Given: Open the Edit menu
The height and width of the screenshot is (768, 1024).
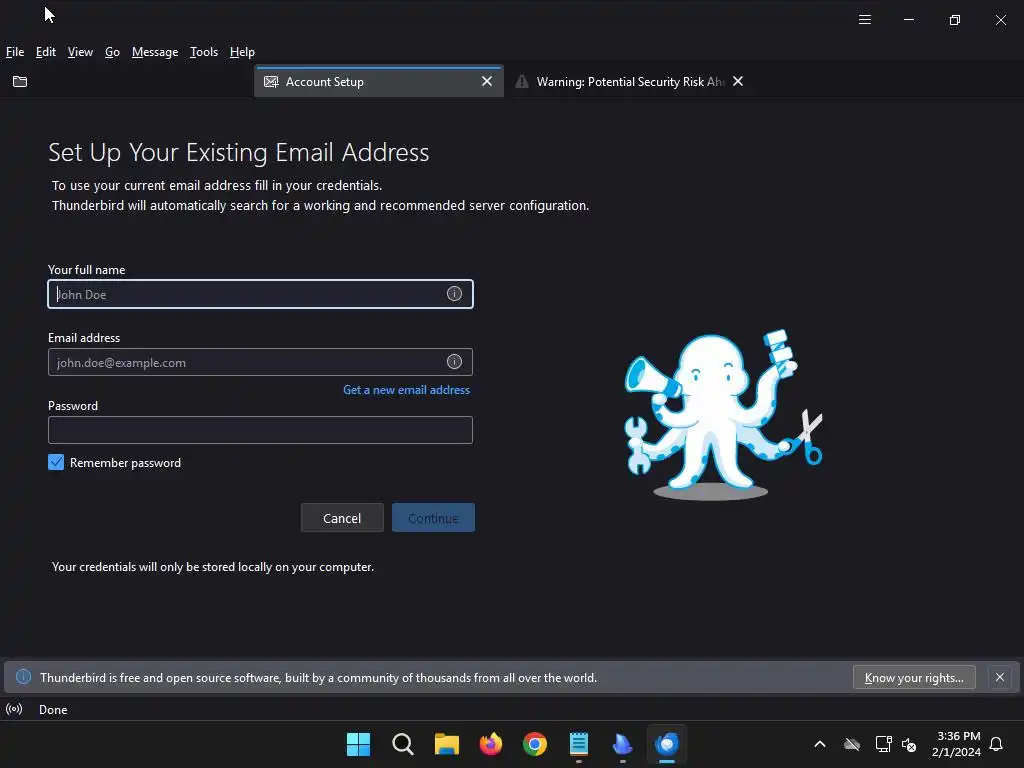Looking at the screenshot, I should [x=46, y=52].
